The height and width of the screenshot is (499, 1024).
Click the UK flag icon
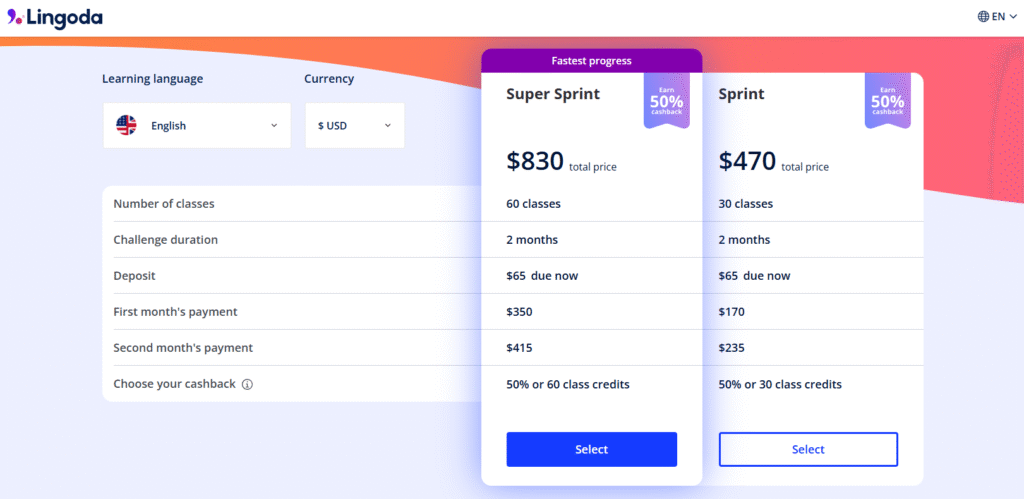126,125
